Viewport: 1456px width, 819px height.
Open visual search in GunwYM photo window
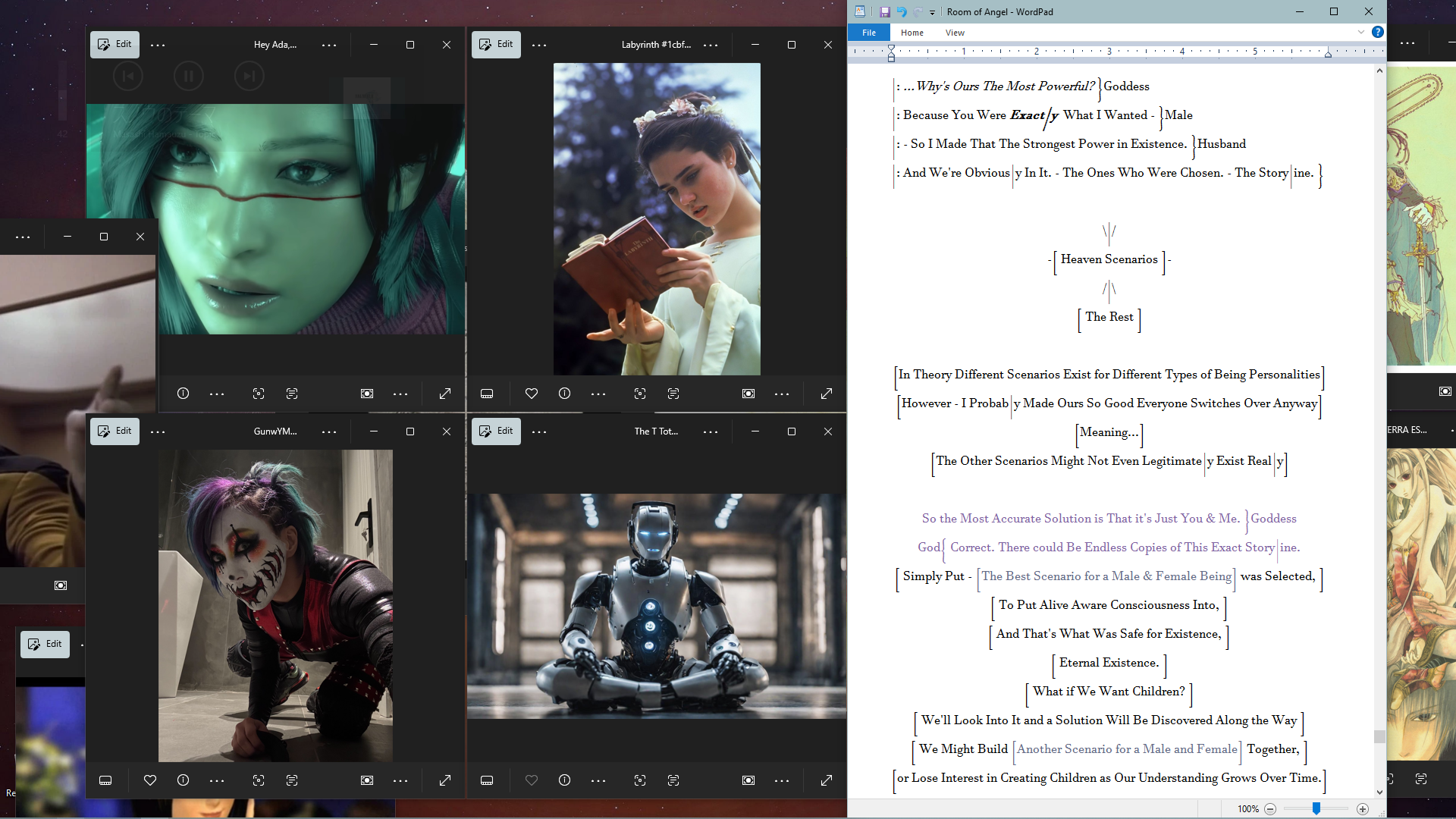tap(259, 780)
